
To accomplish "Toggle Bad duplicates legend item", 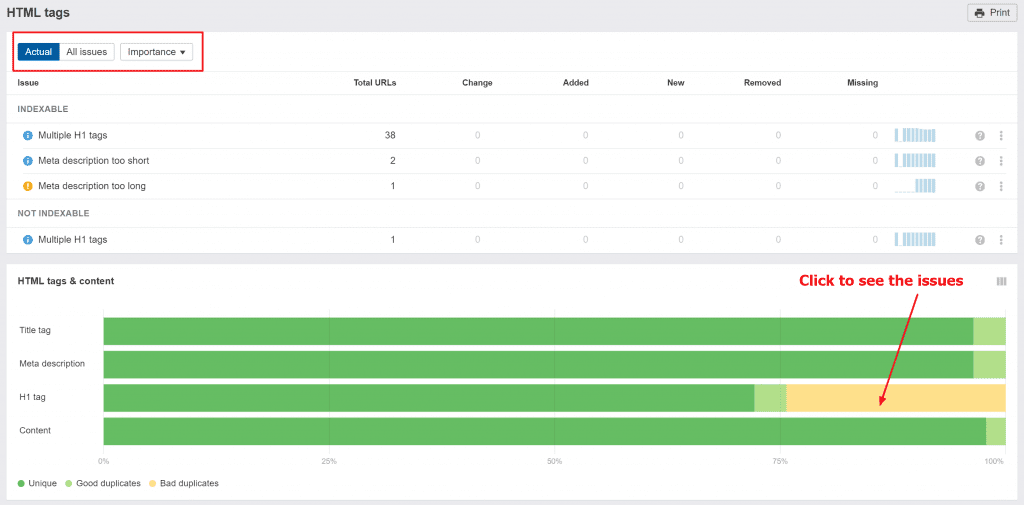I will (x=184, y=484).
